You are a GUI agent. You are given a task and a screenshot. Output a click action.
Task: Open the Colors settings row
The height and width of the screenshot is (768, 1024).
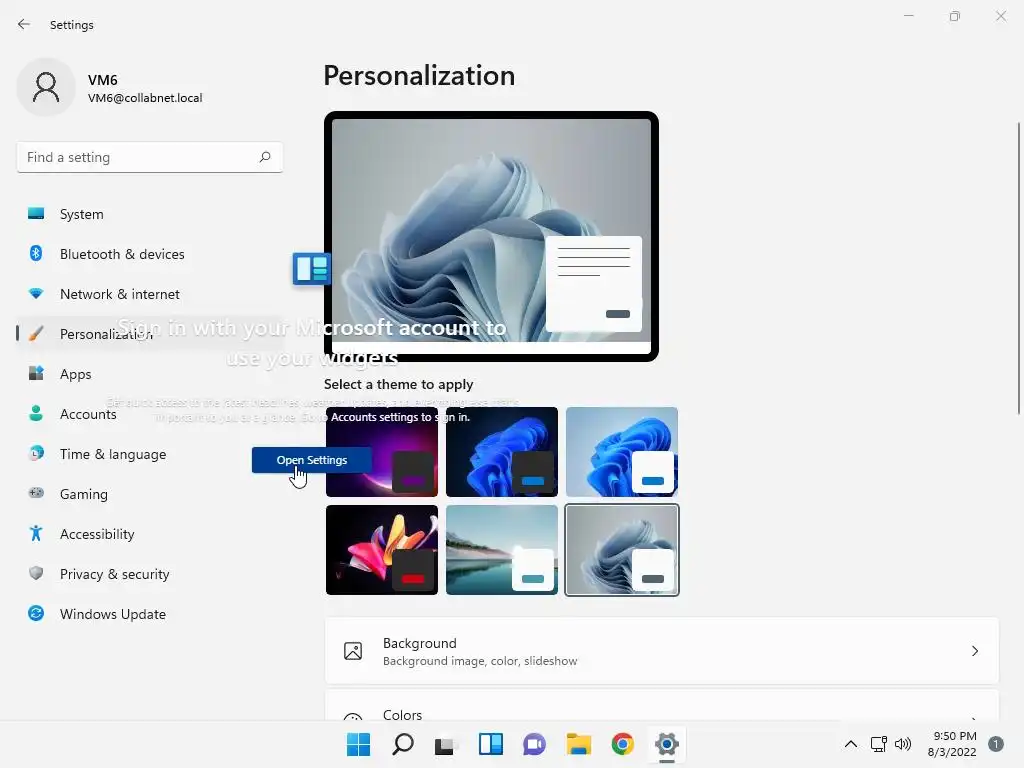pos(662,706)
